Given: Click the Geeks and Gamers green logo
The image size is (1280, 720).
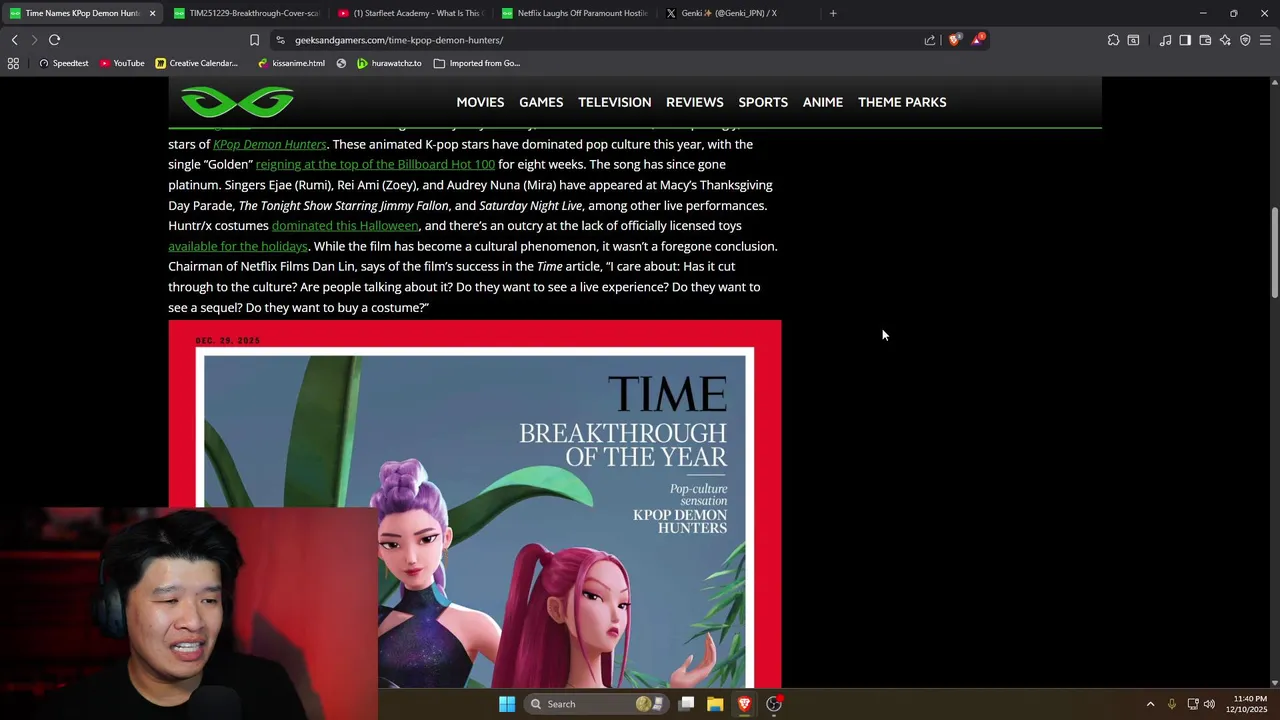Looking at the screenshot, I should [237, 102].
